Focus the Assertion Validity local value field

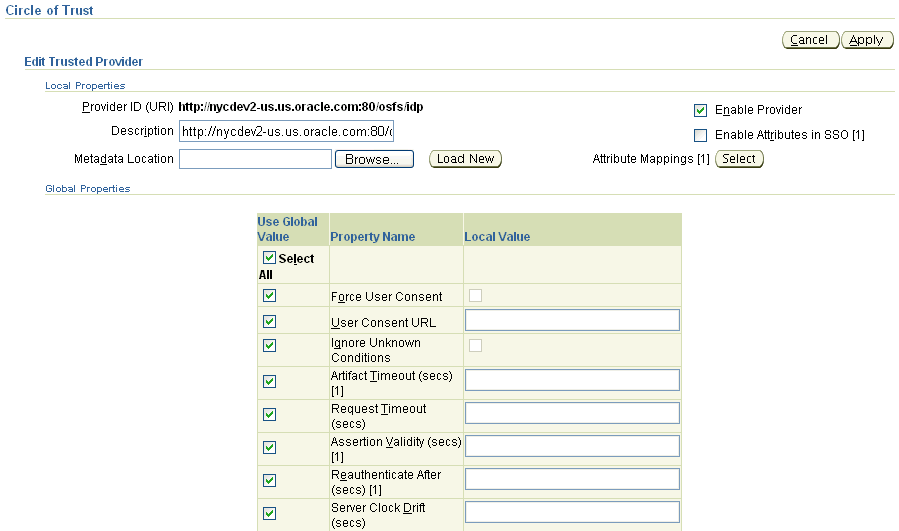(572, 446)
